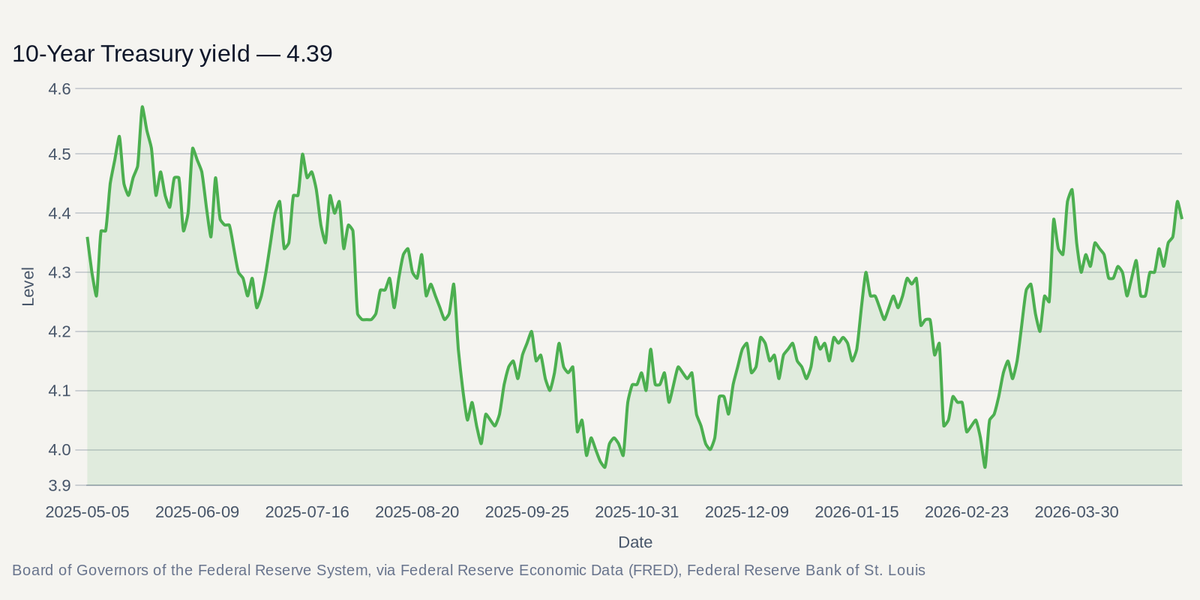Select the 2025-10-31 date label

pos(637,512)
